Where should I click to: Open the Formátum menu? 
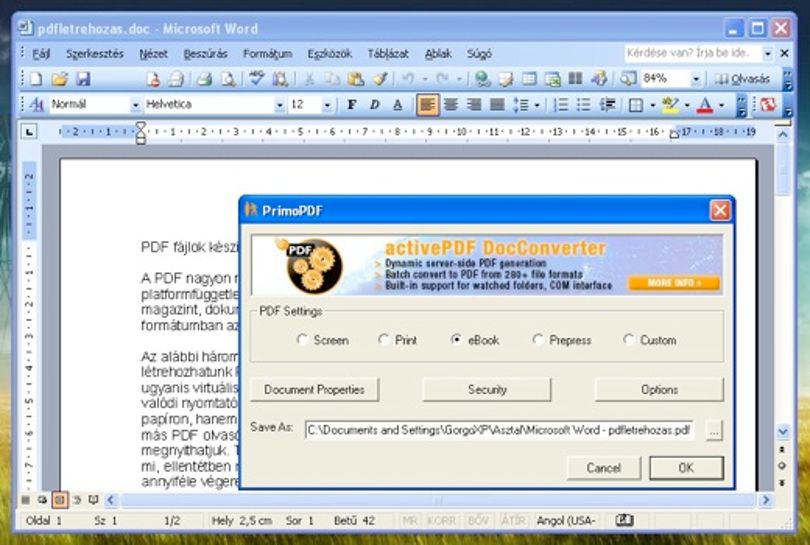pos(268,54)
